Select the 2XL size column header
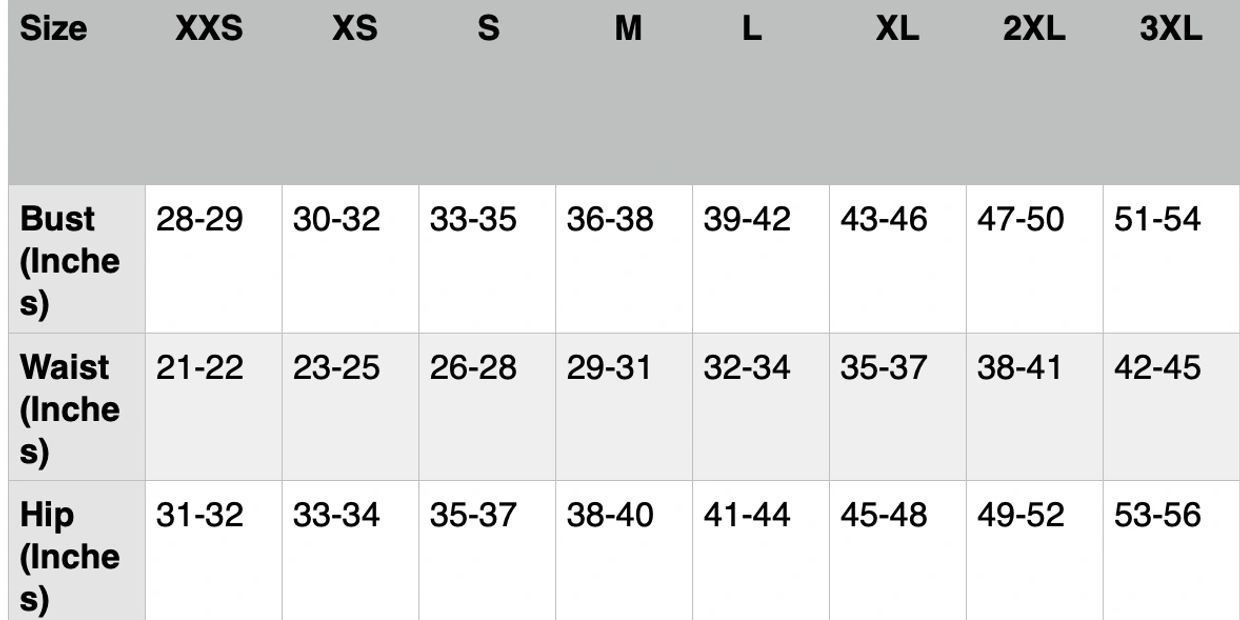This screenshot has width=1240, height=620. point(1034,30)
